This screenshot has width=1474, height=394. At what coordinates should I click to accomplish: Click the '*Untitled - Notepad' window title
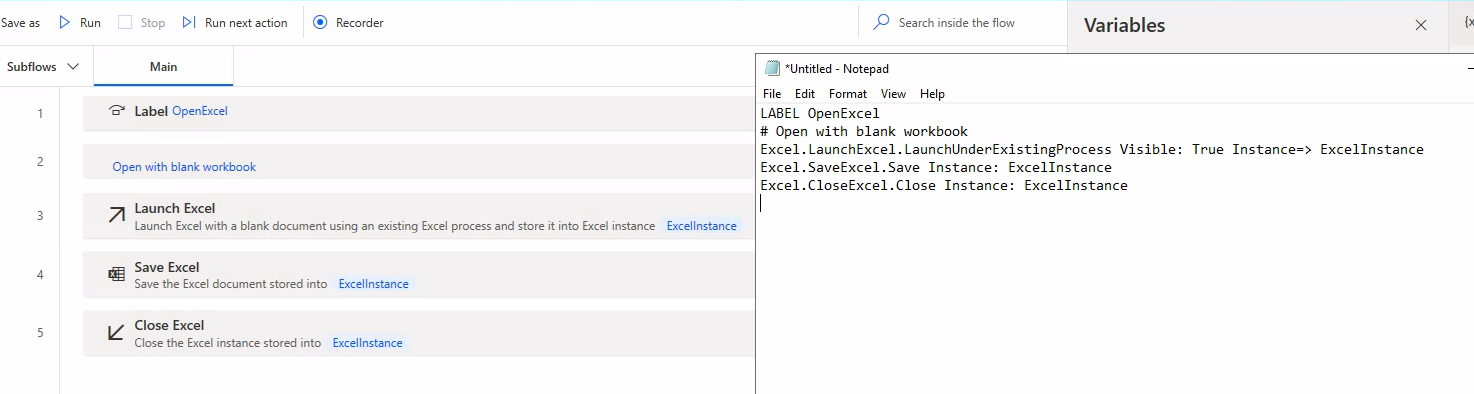coord(837,69)
